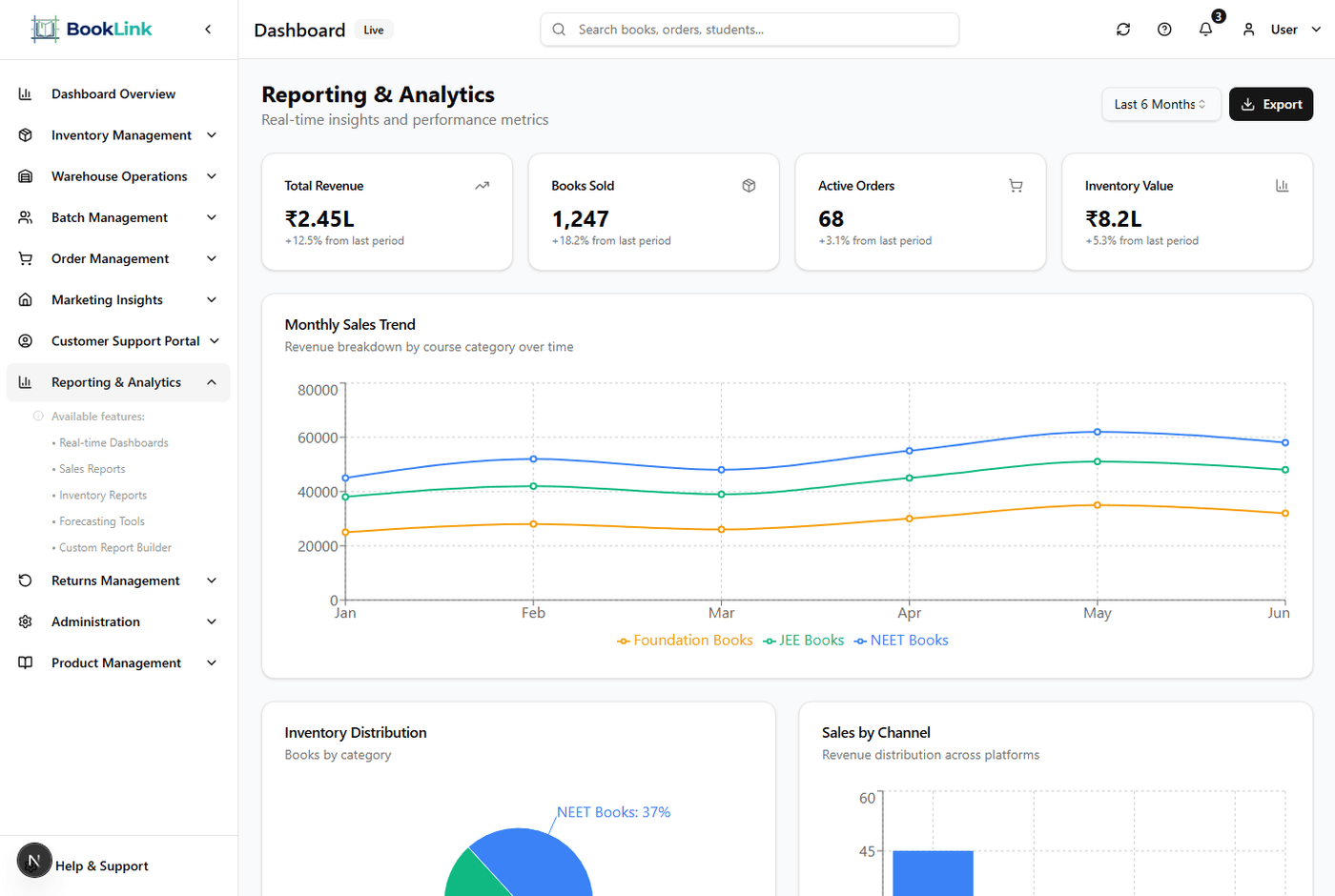Image resolution: width=1335 pixels, height=896 pixels.
Task: Open the Last 6 Months period dropdown
Action: pyautogui.click(x=1160, y=104)
